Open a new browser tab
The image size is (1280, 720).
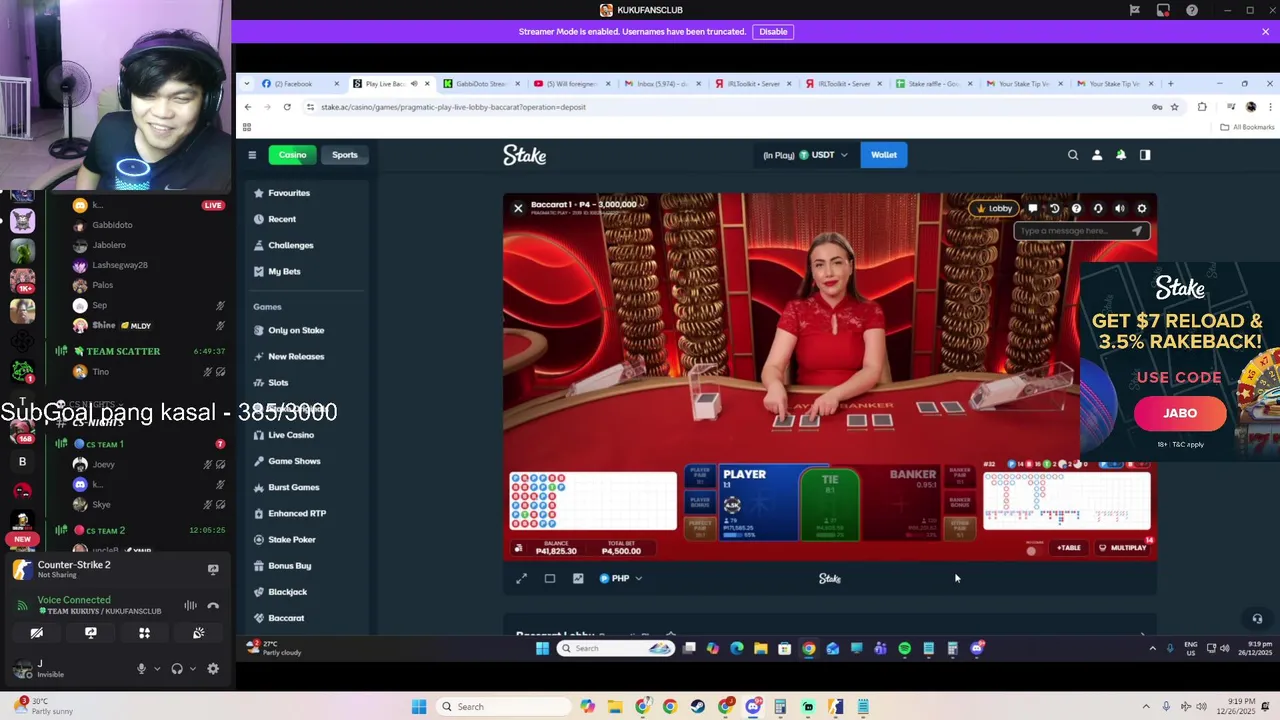1171,84
